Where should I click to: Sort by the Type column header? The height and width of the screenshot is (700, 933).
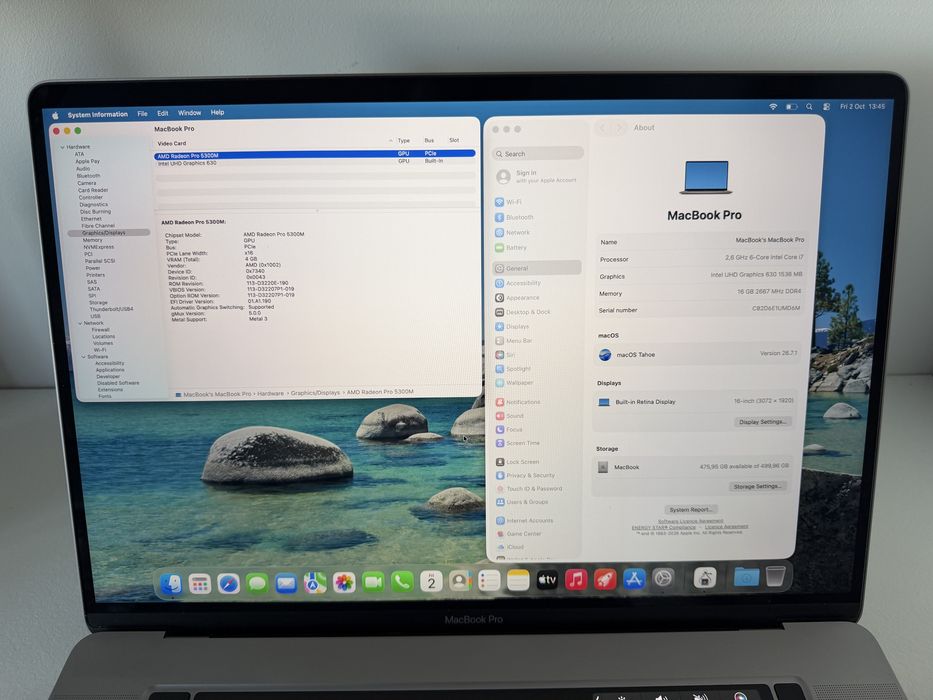[403, 140]
